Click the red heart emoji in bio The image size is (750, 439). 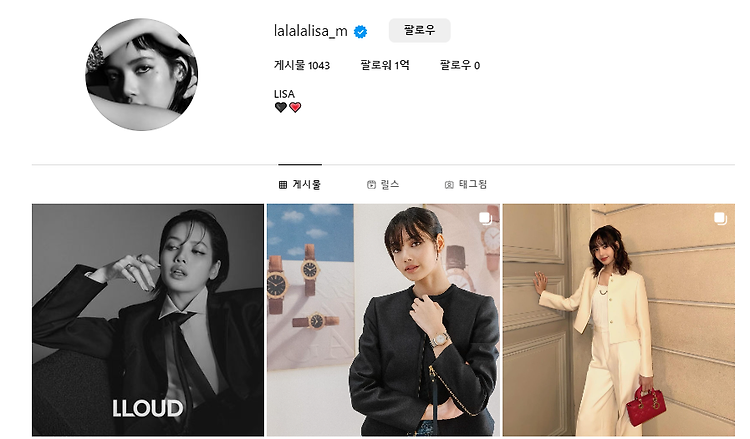click(x=295, y=108)
